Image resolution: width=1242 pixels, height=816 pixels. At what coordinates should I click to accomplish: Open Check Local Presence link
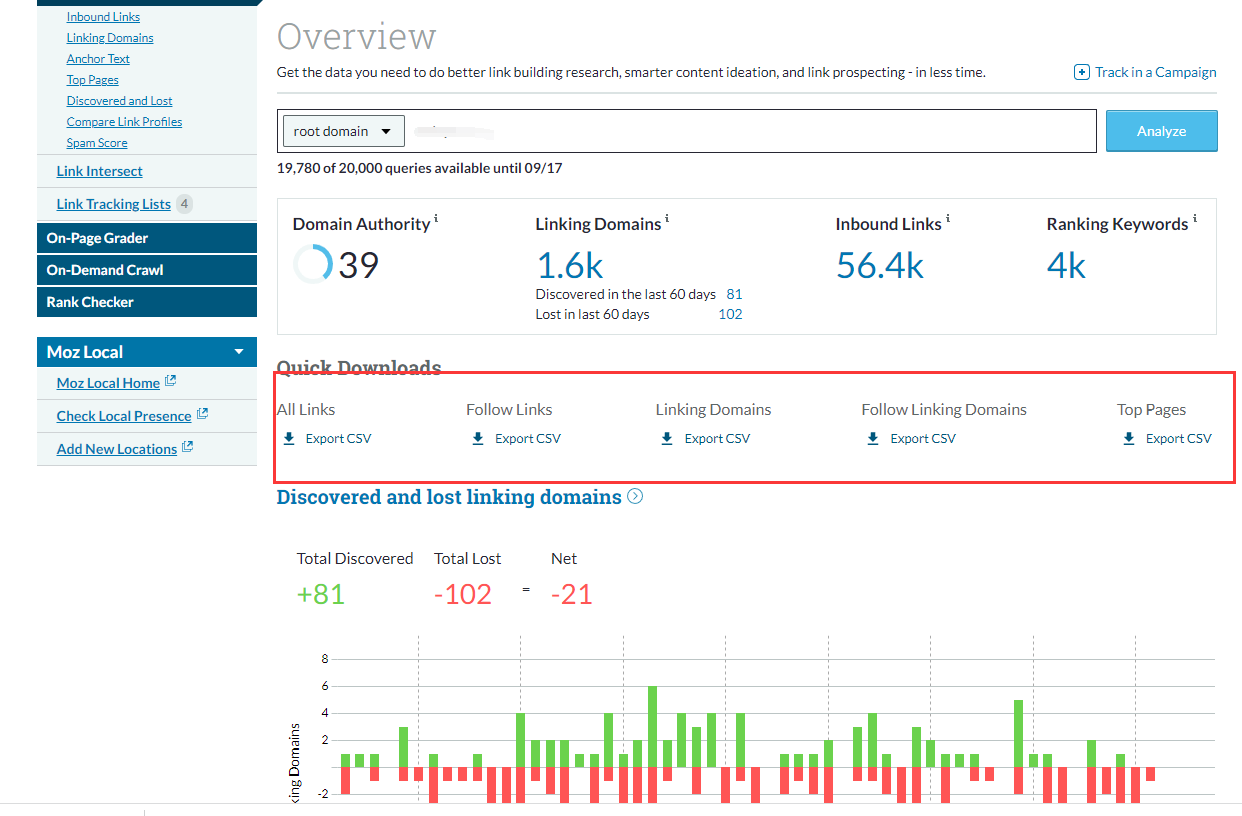tap(124, 416)
